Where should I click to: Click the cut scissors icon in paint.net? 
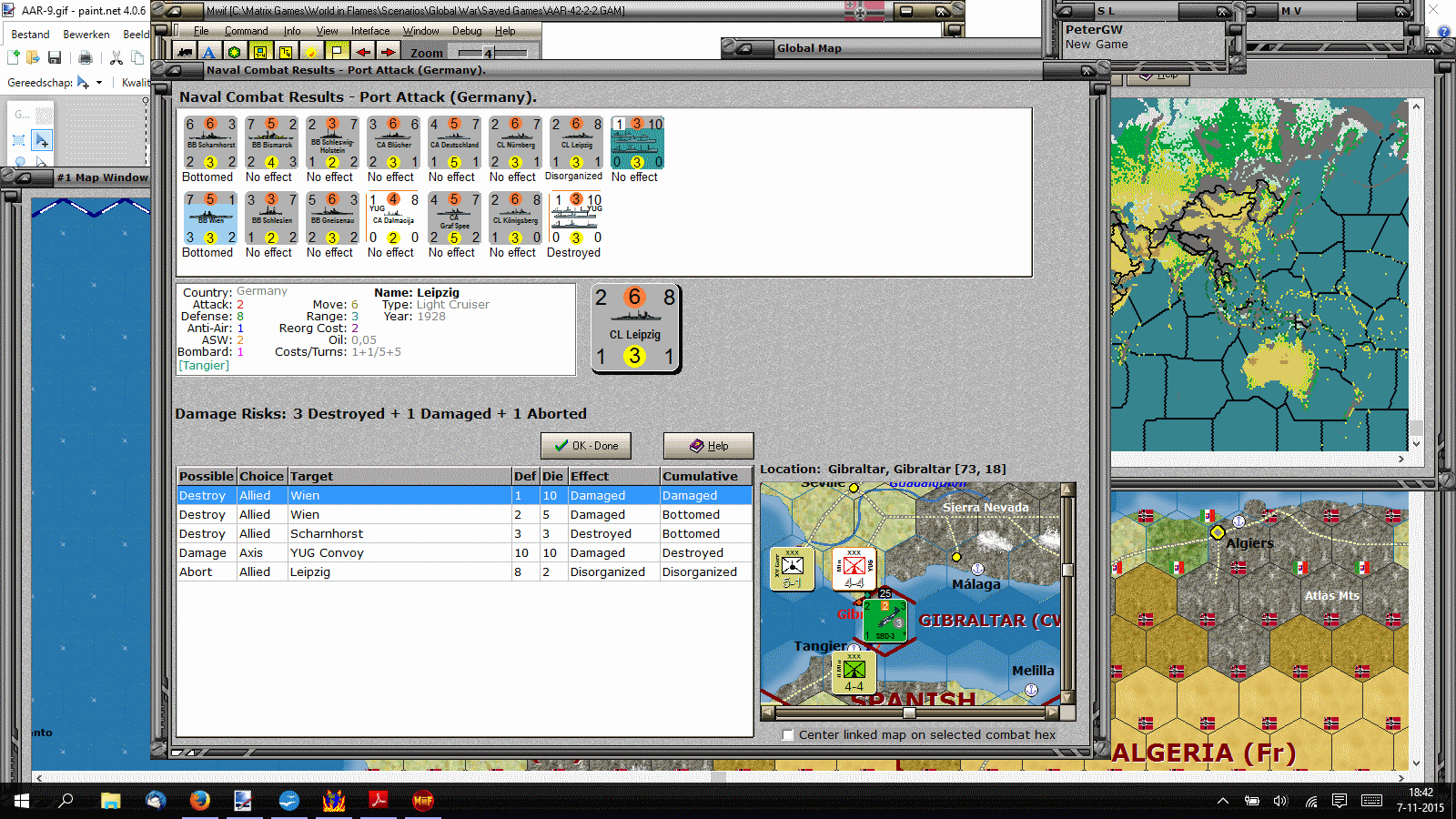(116, 58)
